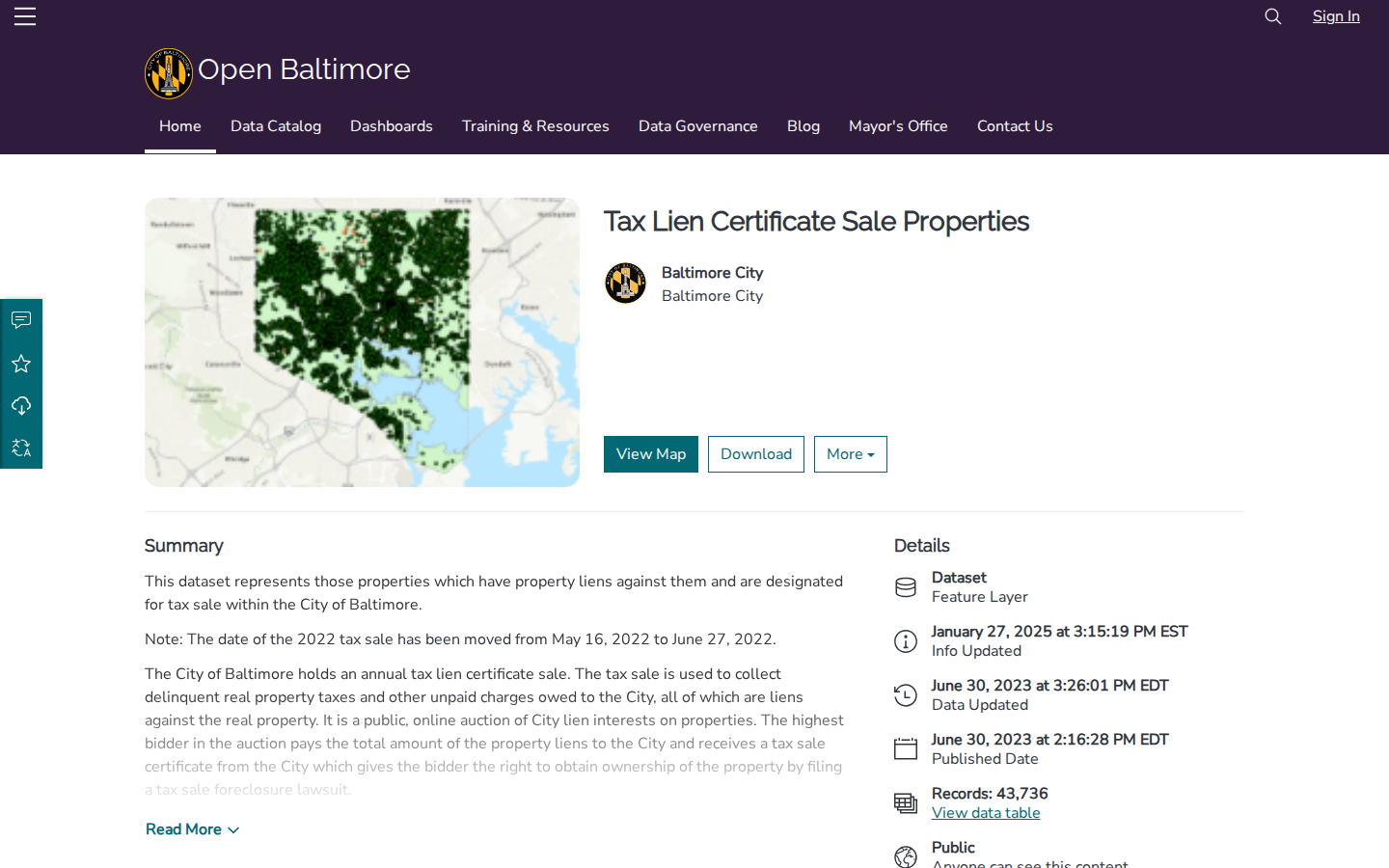Click the Data Updated clock icon
Viewport: 1389px width, 868px height.
(906, 695)
